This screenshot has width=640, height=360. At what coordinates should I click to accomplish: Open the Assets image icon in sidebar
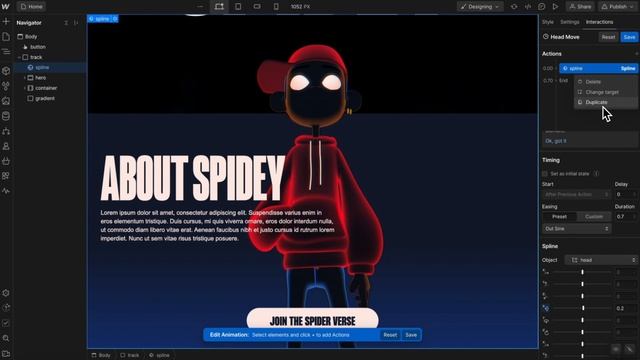pyautogui.click(x=6, y=101)
